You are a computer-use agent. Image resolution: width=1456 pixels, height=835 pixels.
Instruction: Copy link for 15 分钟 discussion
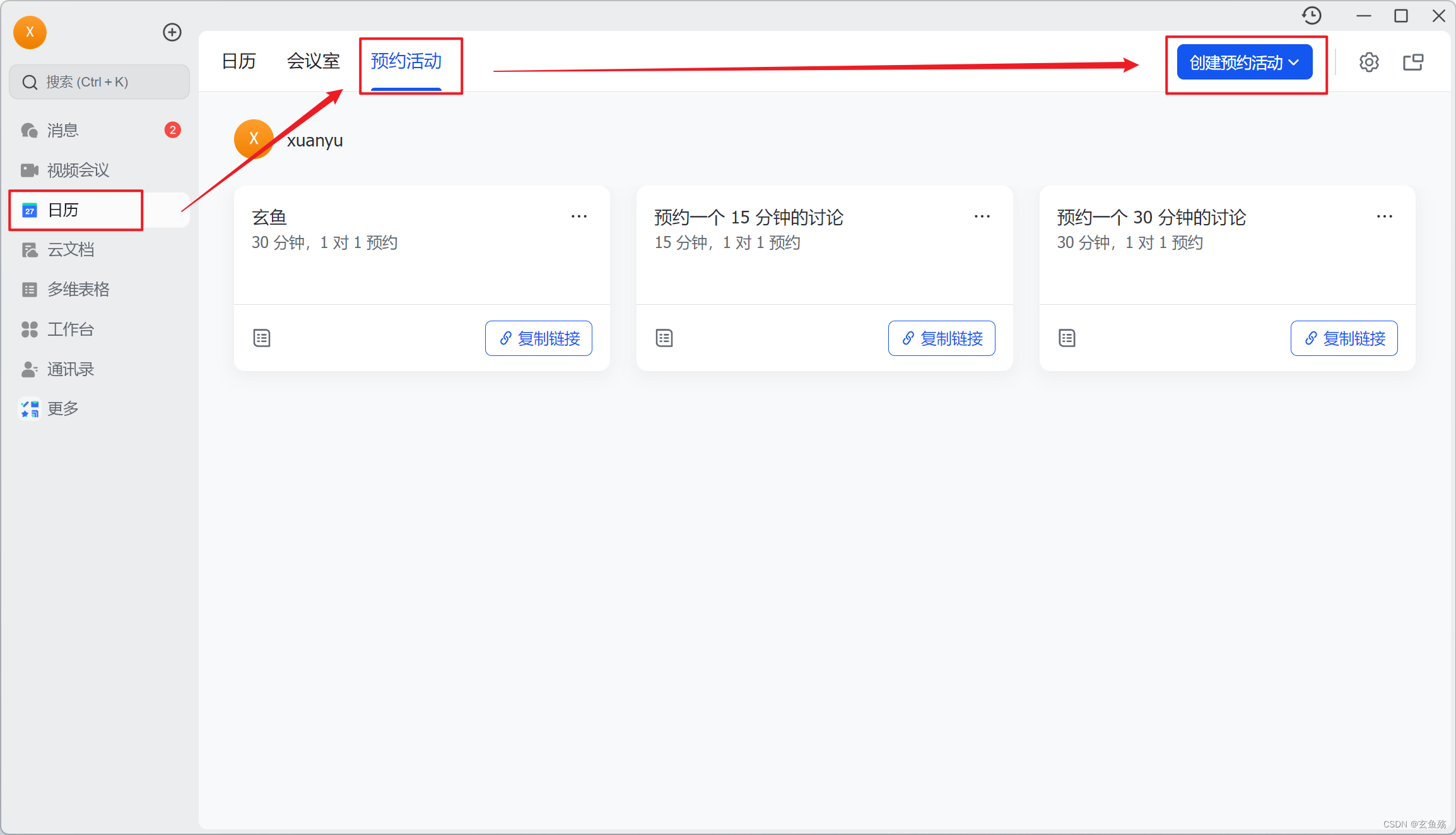941,338
